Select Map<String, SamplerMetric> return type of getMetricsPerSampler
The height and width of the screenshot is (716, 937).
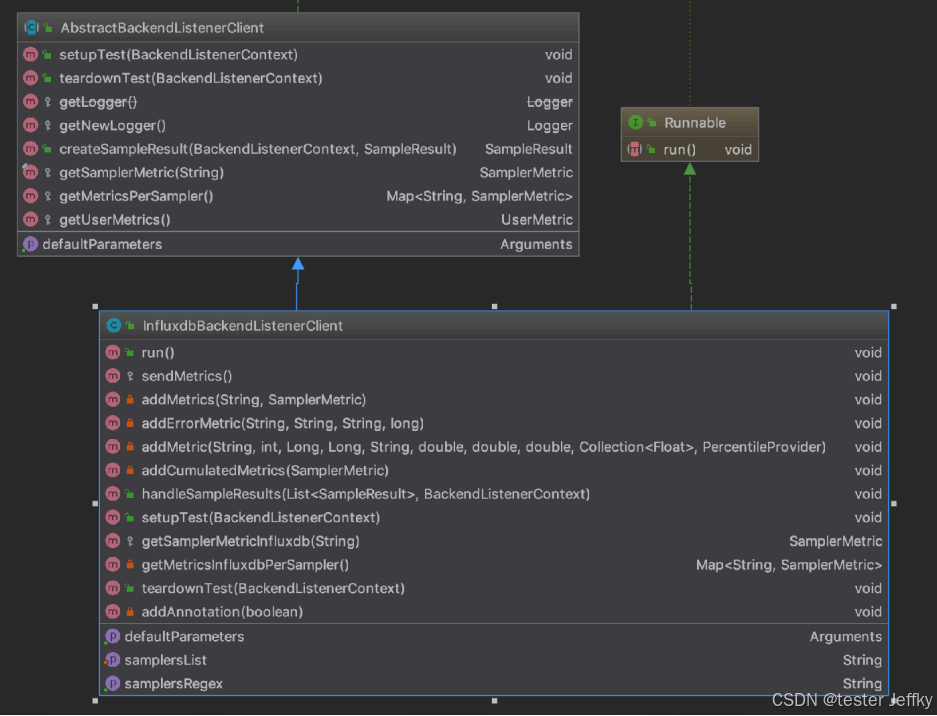click(479, 196)
